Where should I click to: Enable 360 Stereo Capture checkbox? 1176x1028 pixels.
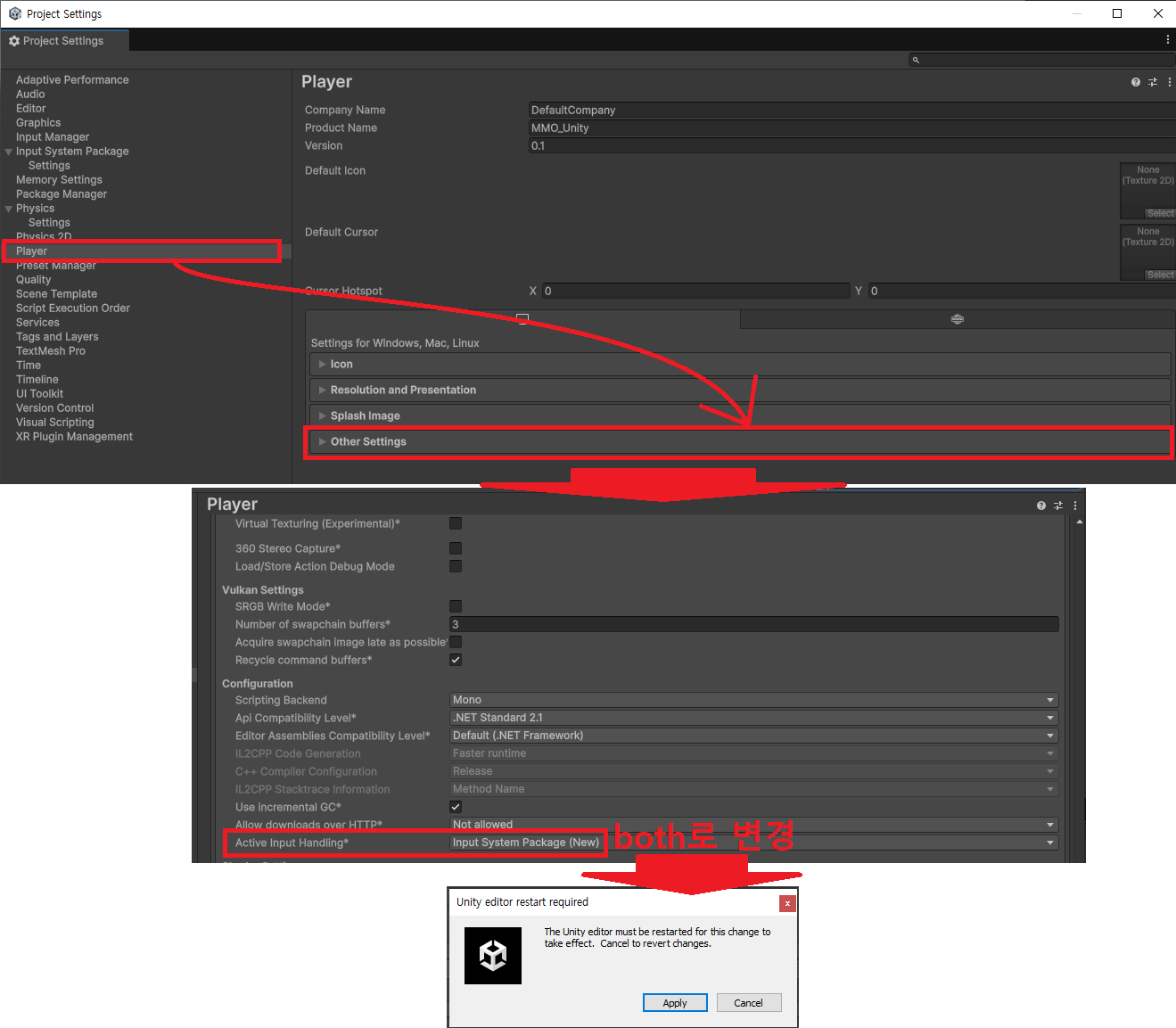tap(456, 548)
